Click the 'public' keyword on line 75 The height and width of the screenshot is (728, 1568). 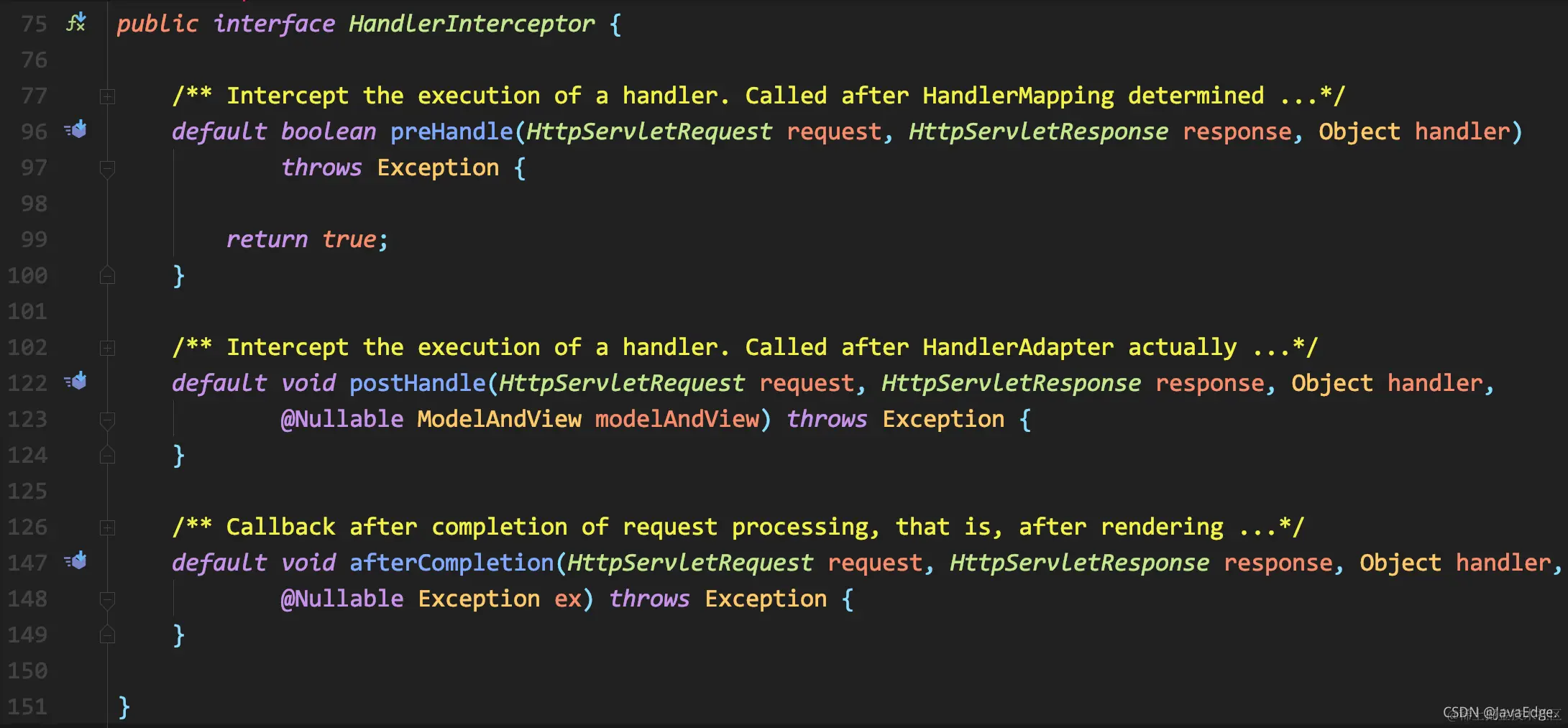pos(157,24)
